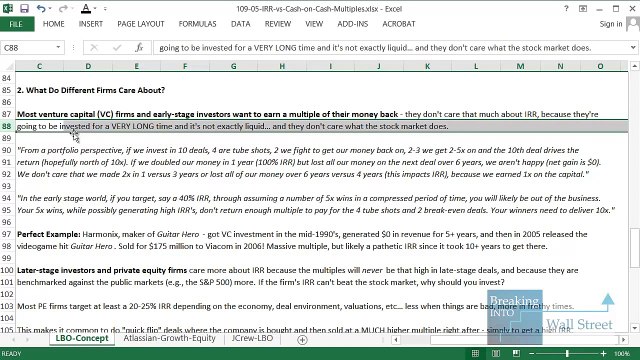Image resolution: width=640 pixels, height=360 pixels.
Task: Switch to JCrew-LBO sheet tab
Action: tap(252, 338)
